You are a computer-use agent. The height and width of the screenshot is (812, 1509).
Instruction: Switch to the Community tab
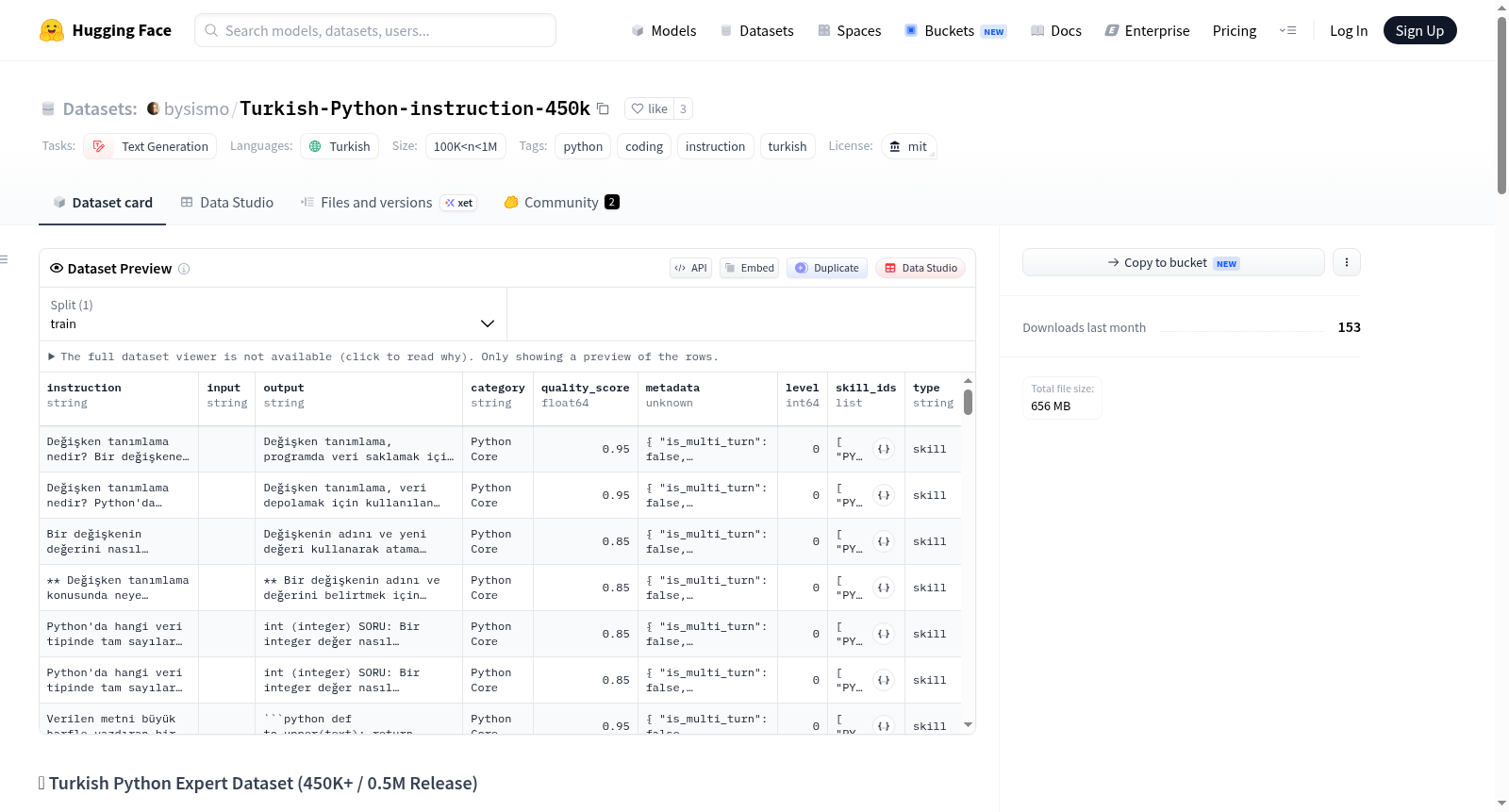coord(561,202)
